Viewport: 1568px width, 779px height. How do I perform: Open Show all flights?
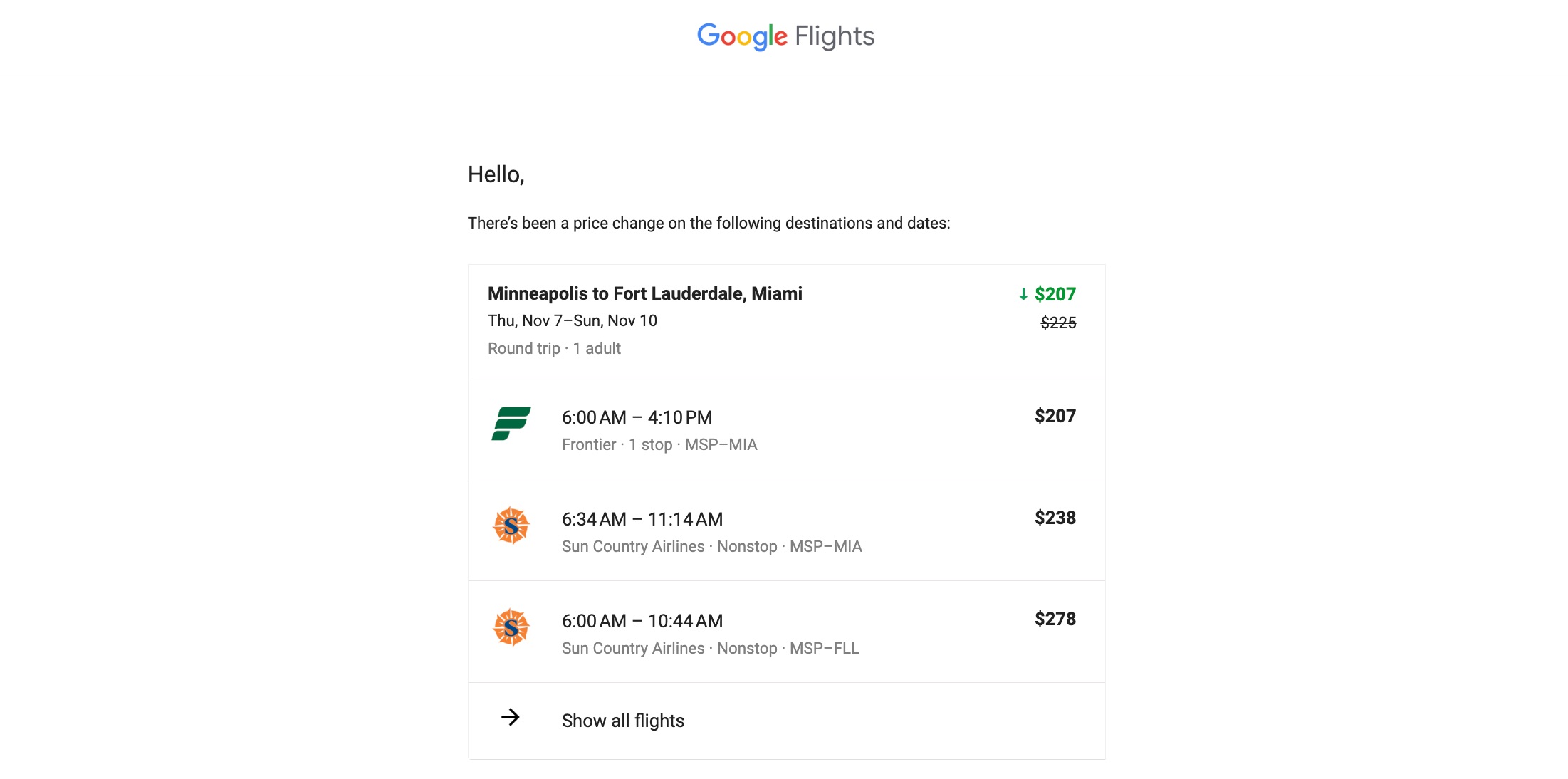622,720
